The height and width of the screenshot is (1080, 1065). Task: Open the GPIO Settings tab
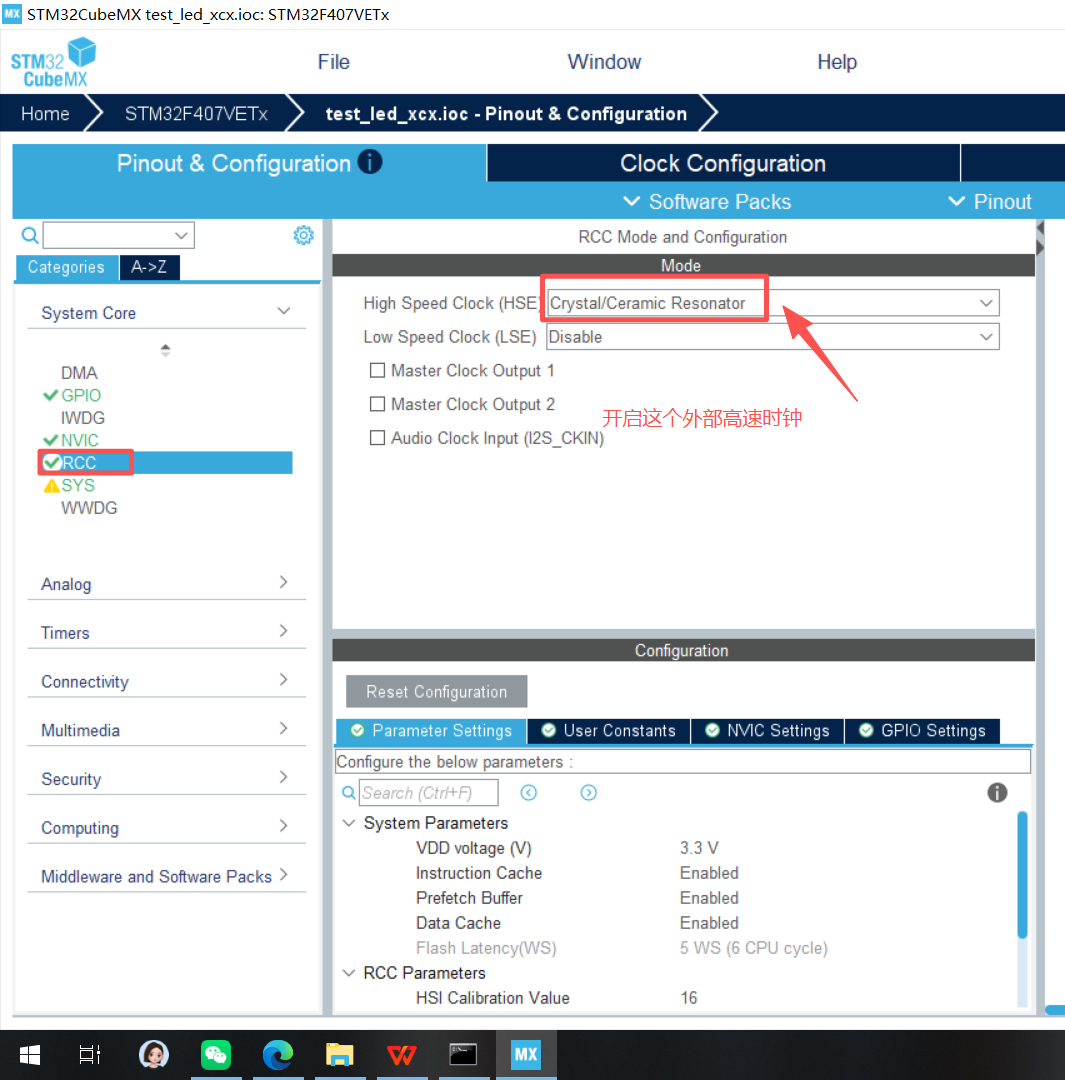[923, 731]
